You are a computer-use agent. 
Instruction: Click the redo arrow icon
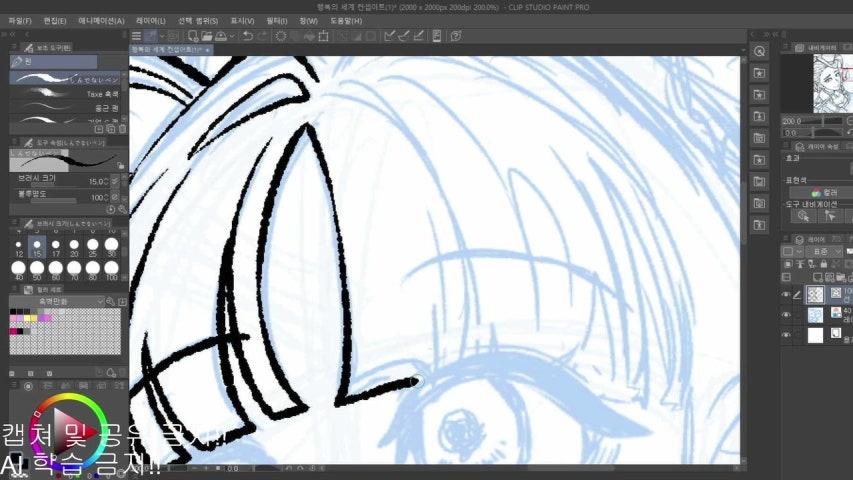(262, 36)
